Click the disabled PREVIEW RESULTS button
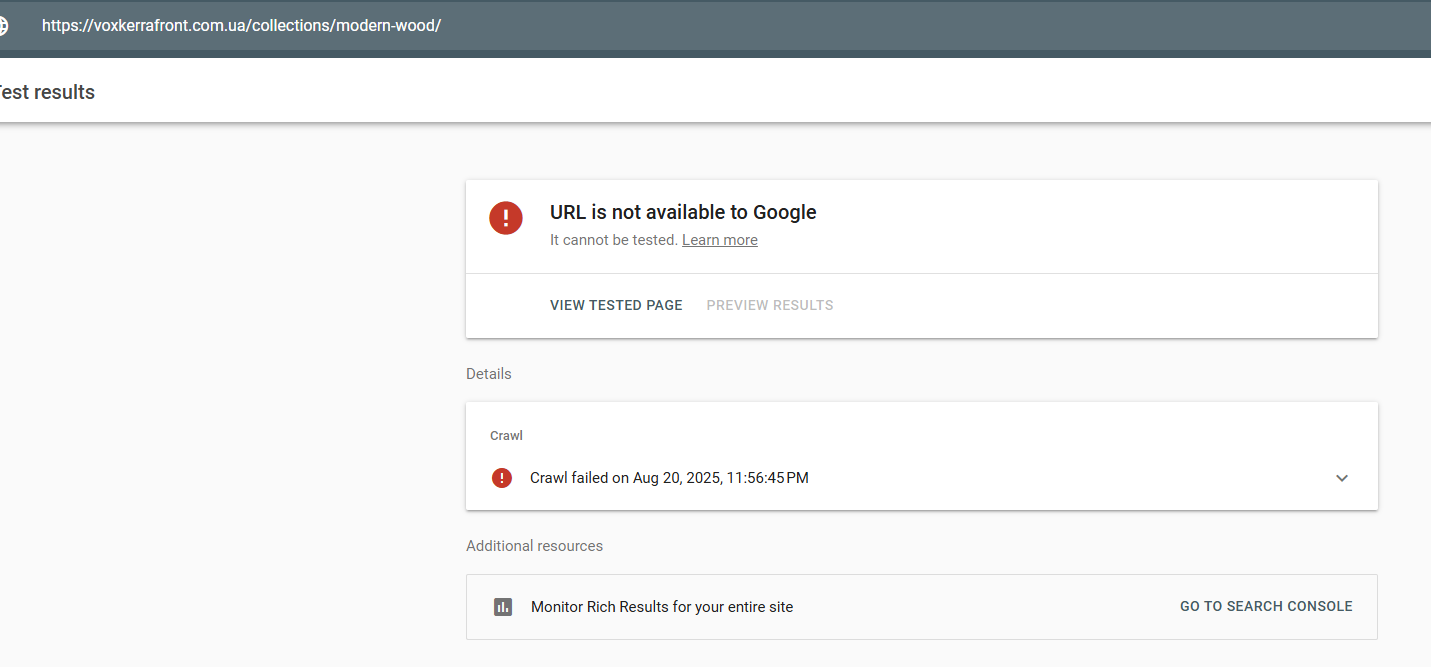This screenshot has width=1431, height=667. (x=770, y=305)
